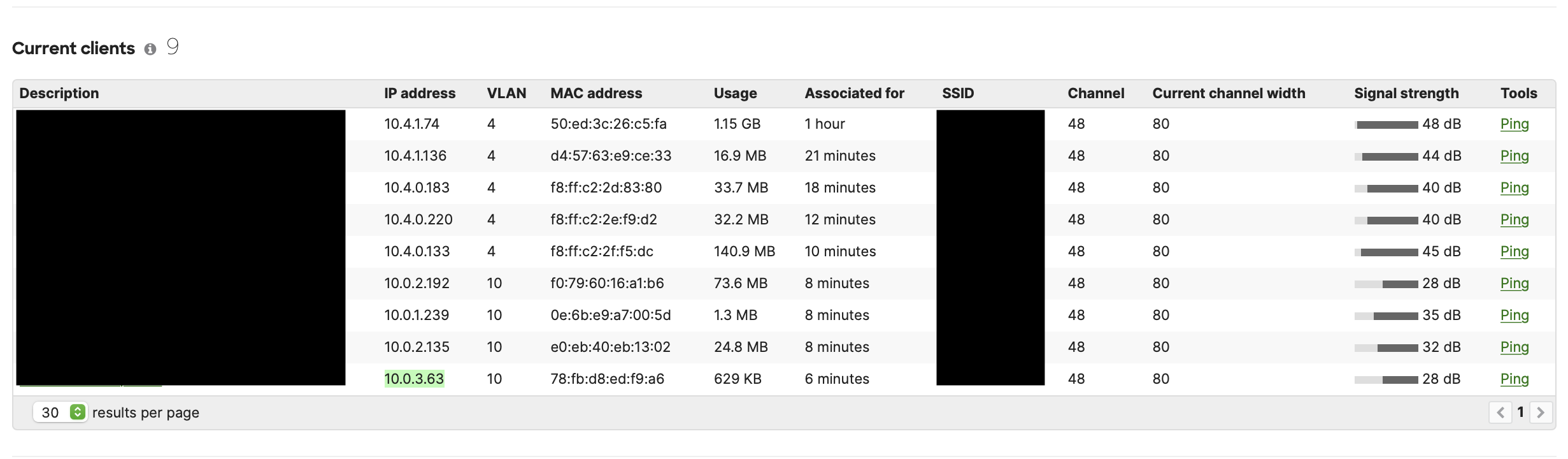This screenshot has width=1568, height=459.
Task: Expand the Associated for column sorting options
Action: (854, 93)
